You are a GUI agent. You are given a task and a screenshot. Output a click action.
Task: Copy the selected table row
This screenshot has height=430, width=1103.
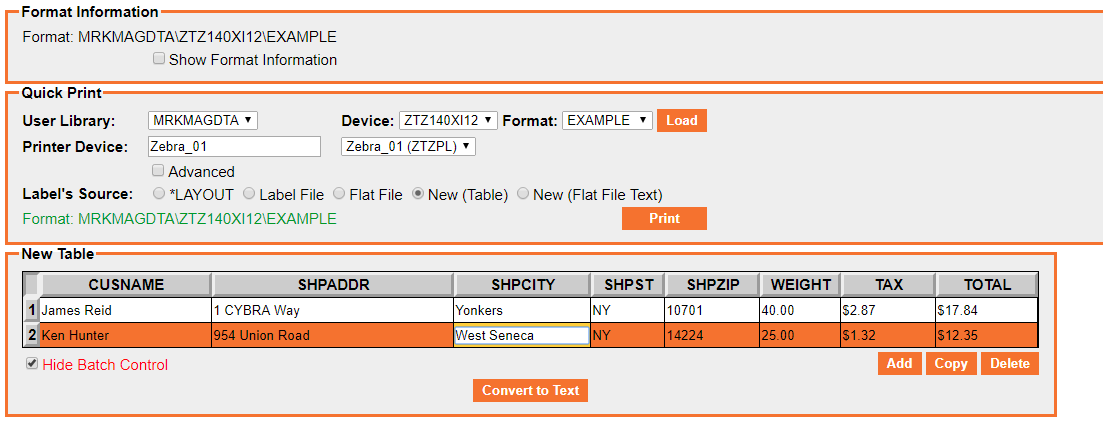click(950, 363)
